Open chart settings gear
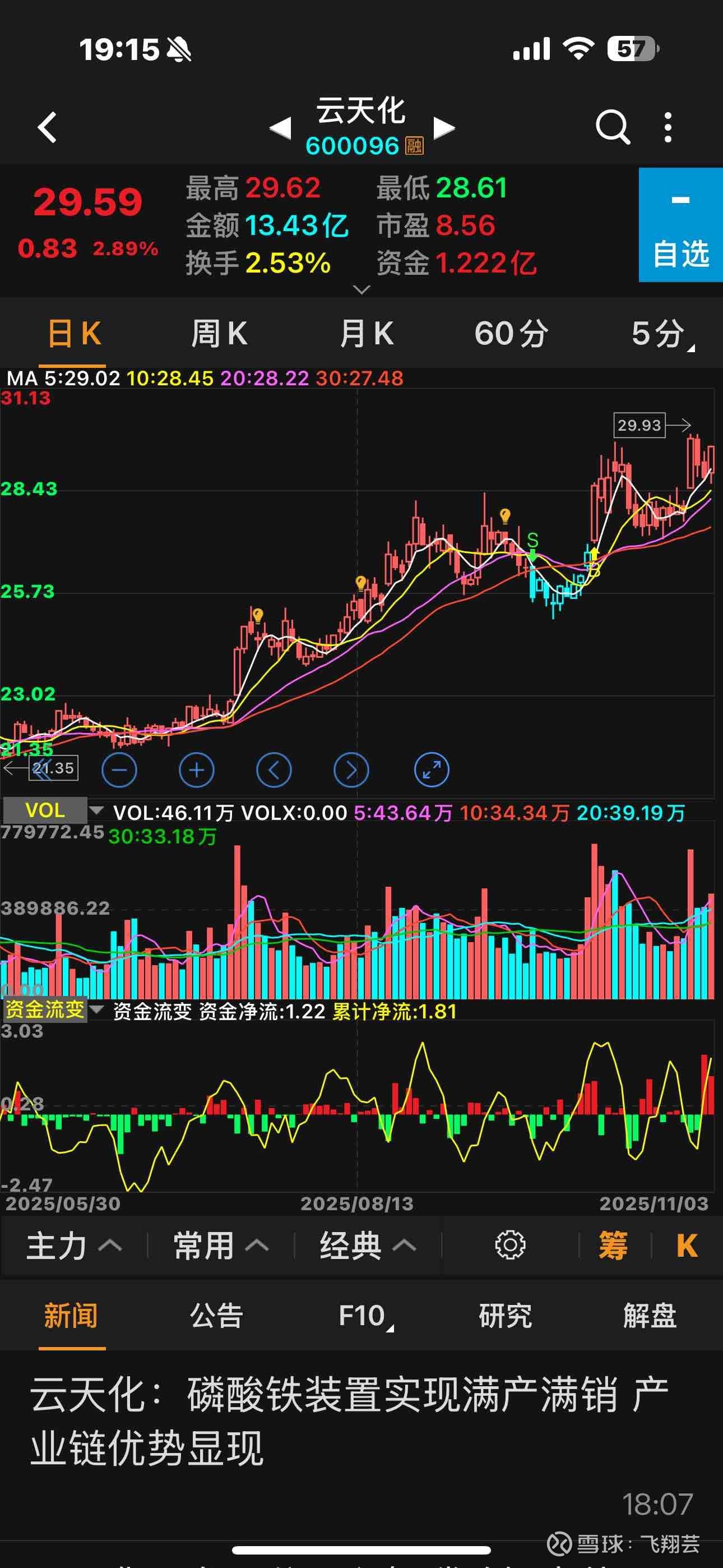Image resolution: width=723 pixels, height=1568 pixels. click(x=510, y=1245)
